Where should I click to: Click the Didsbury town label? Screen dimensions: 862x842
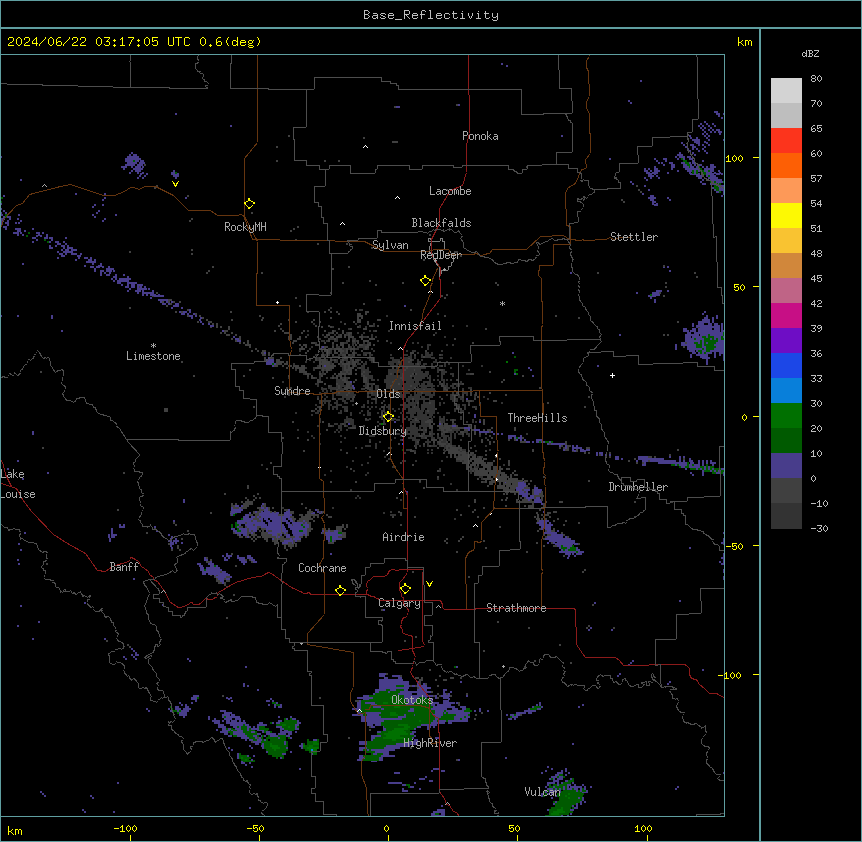(383, 431)
